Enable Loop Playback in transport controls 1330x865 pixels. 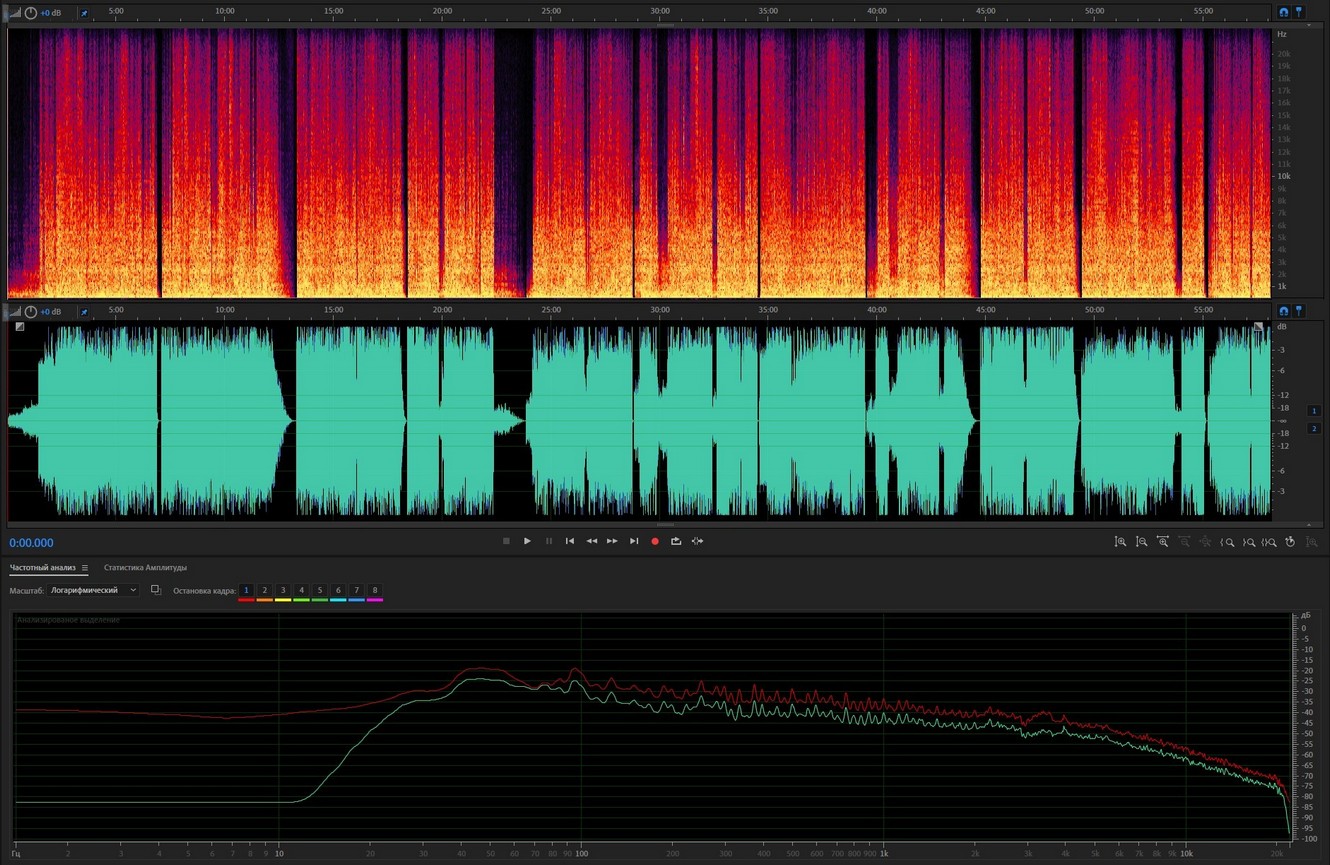676,541
